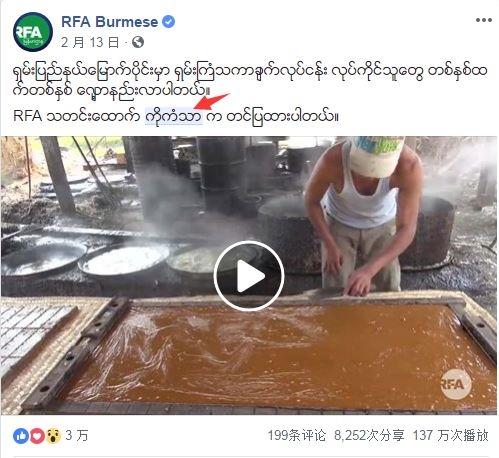499x458 pixels.
Task: Click the red arrow annotation
Action: click(x=212, y=101)
